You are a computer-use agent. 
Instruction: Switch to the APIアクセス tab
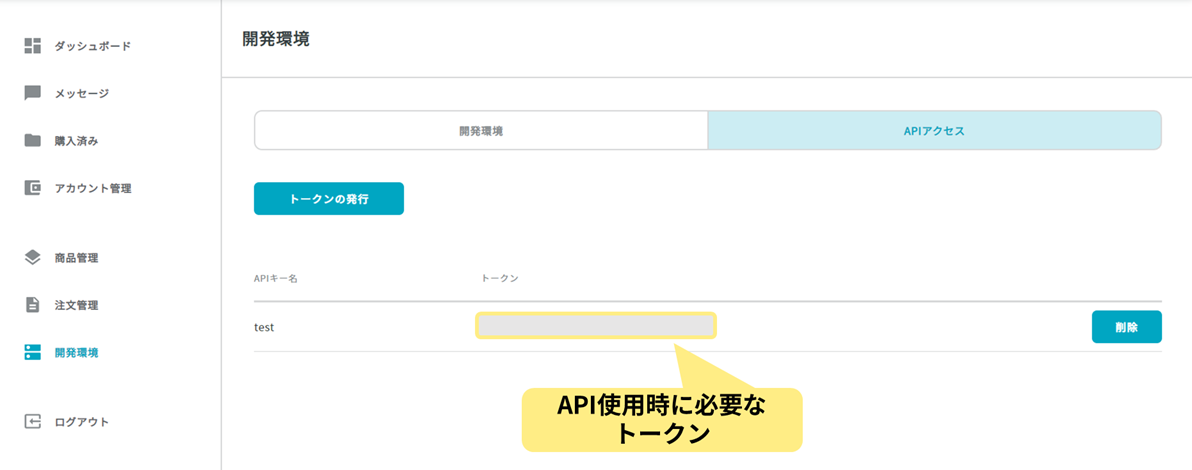tap(934, 131)
